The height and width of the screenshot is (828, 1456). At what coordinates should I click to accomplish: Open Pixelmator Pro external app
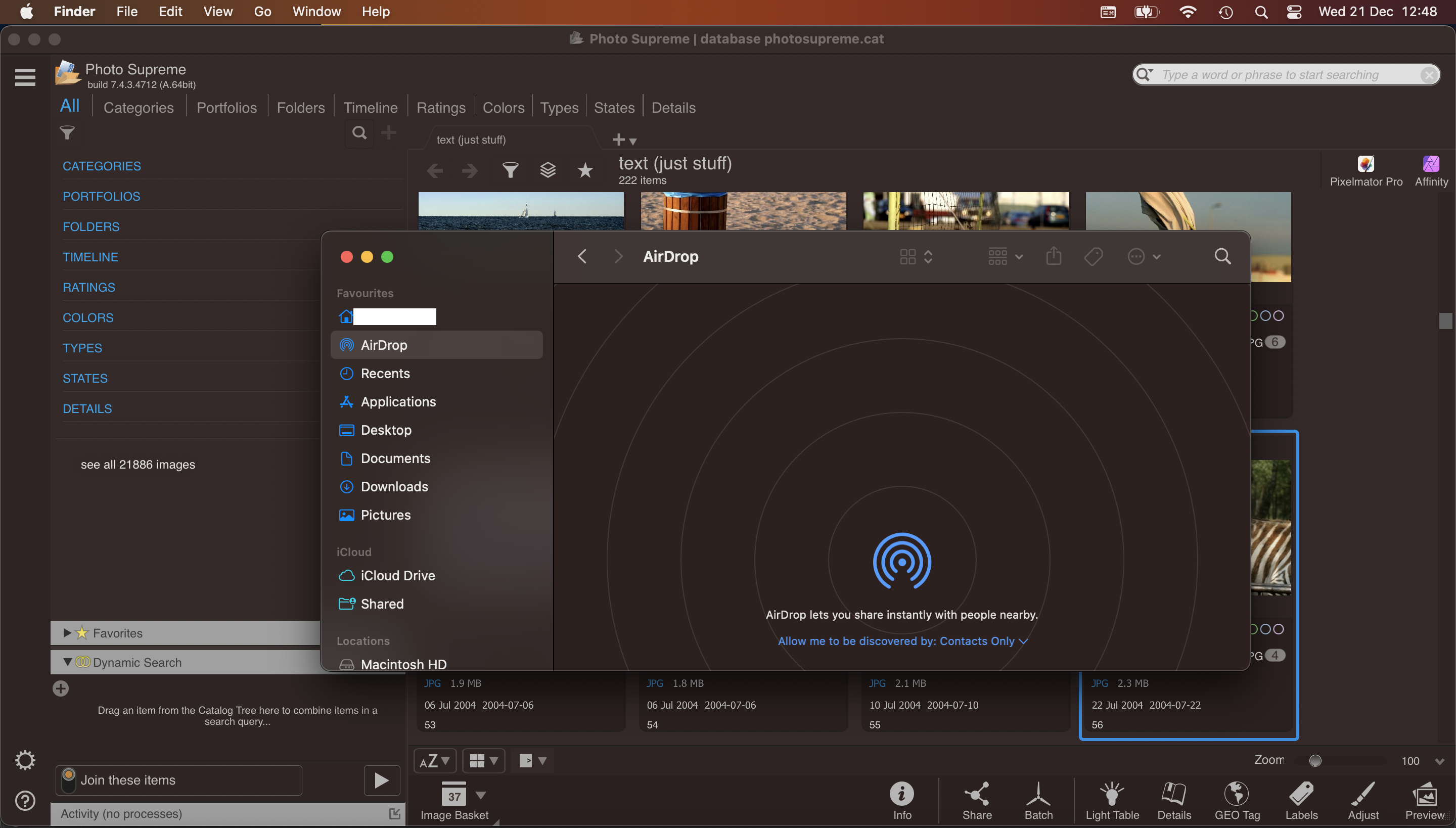click(1366, 172)
